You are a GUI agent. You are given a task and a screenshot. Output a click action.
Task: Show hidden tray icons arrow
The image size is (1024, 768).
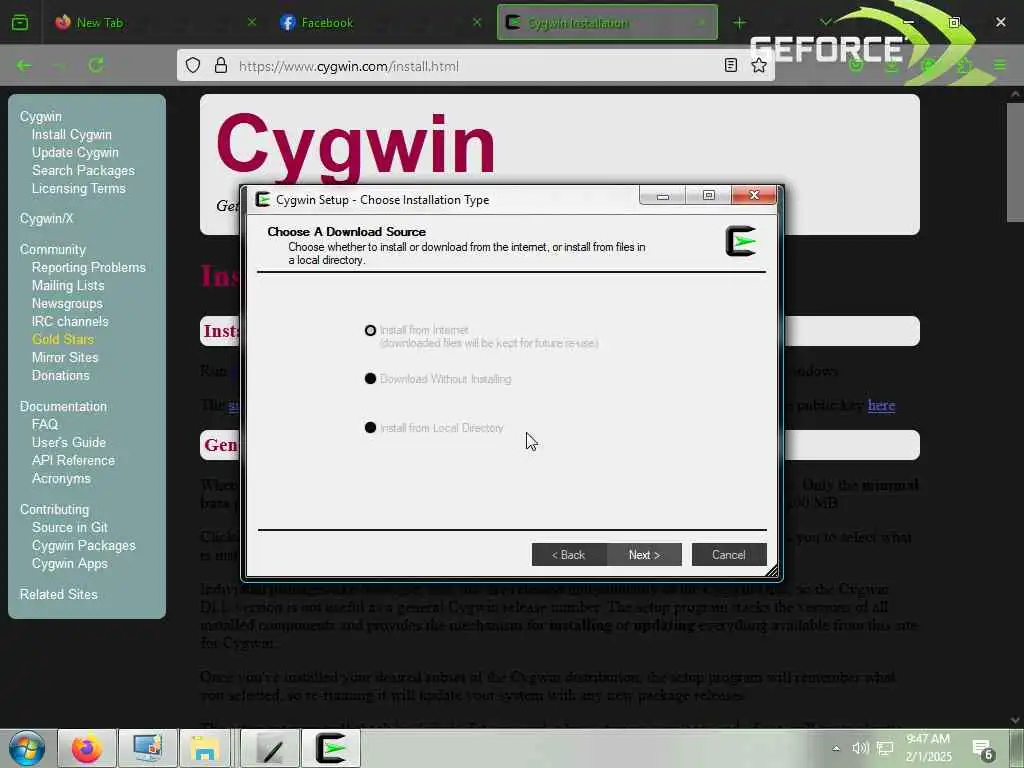(x=836, y=748)
